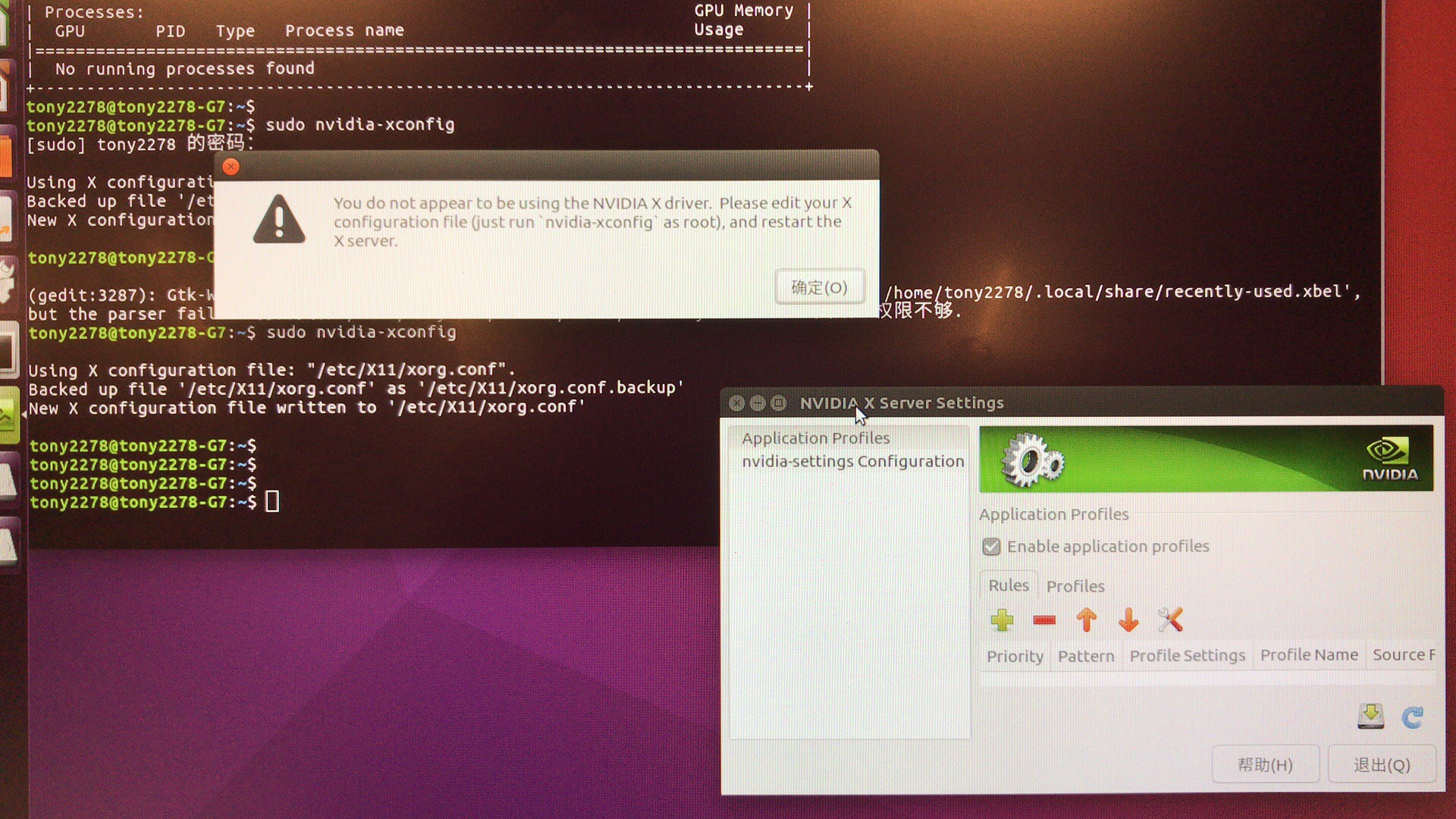Delete the selected rule with the red minus icon

coord(1044,620)
